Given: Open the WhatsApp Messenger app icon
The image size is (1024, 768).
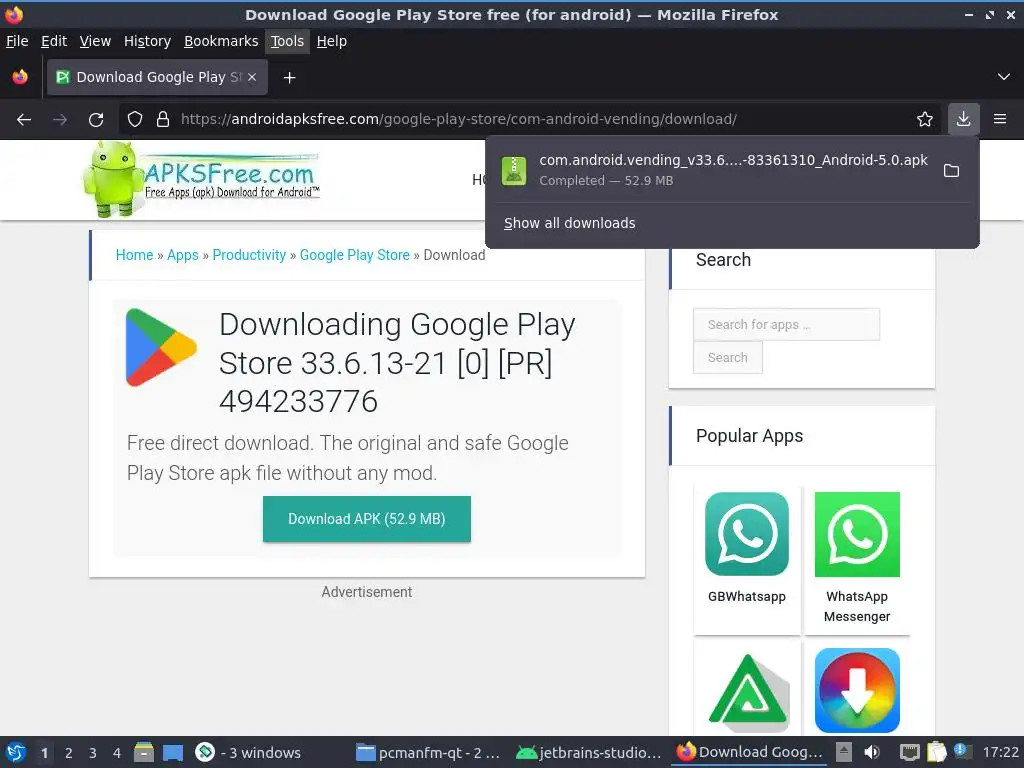Looking at the screenshot, I should point(857,534).
